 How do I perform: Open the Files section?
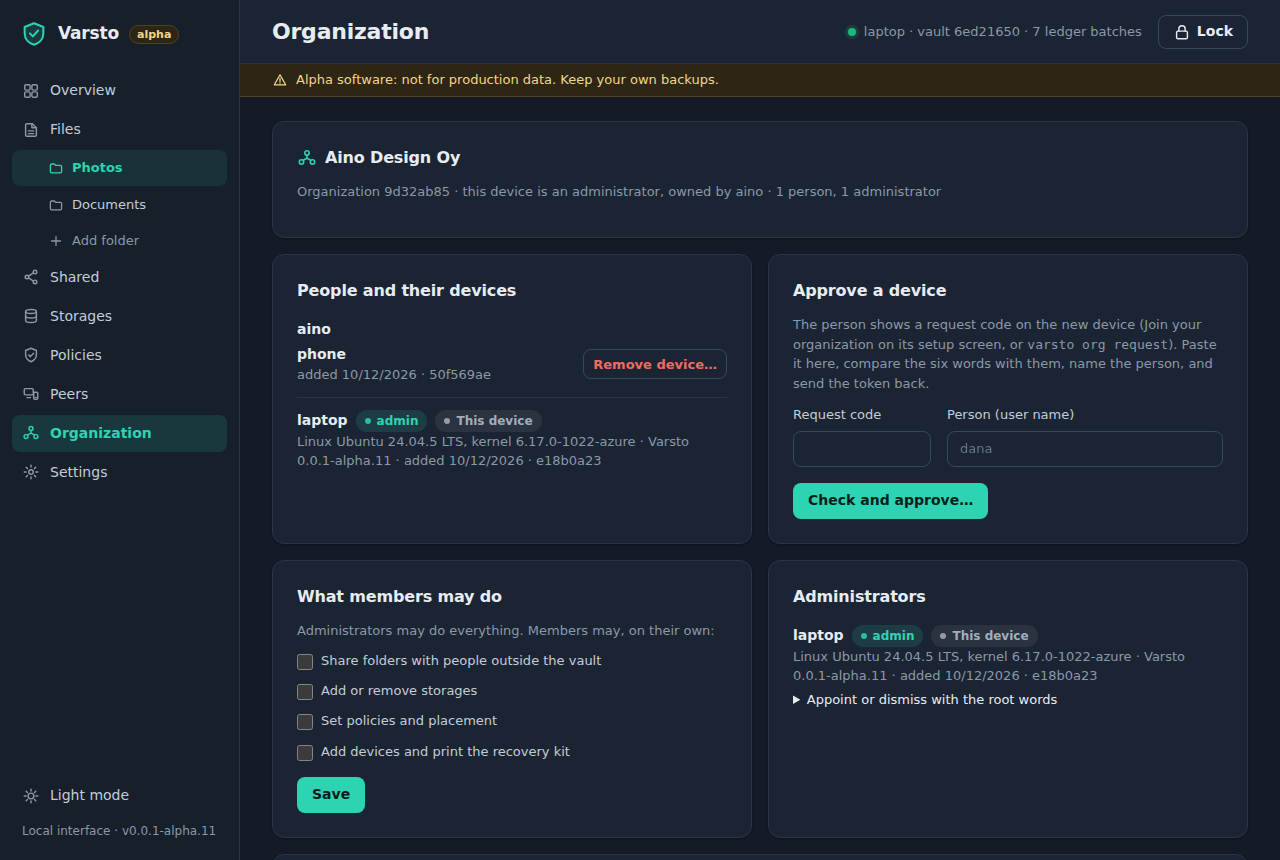[x=119, y=129]
